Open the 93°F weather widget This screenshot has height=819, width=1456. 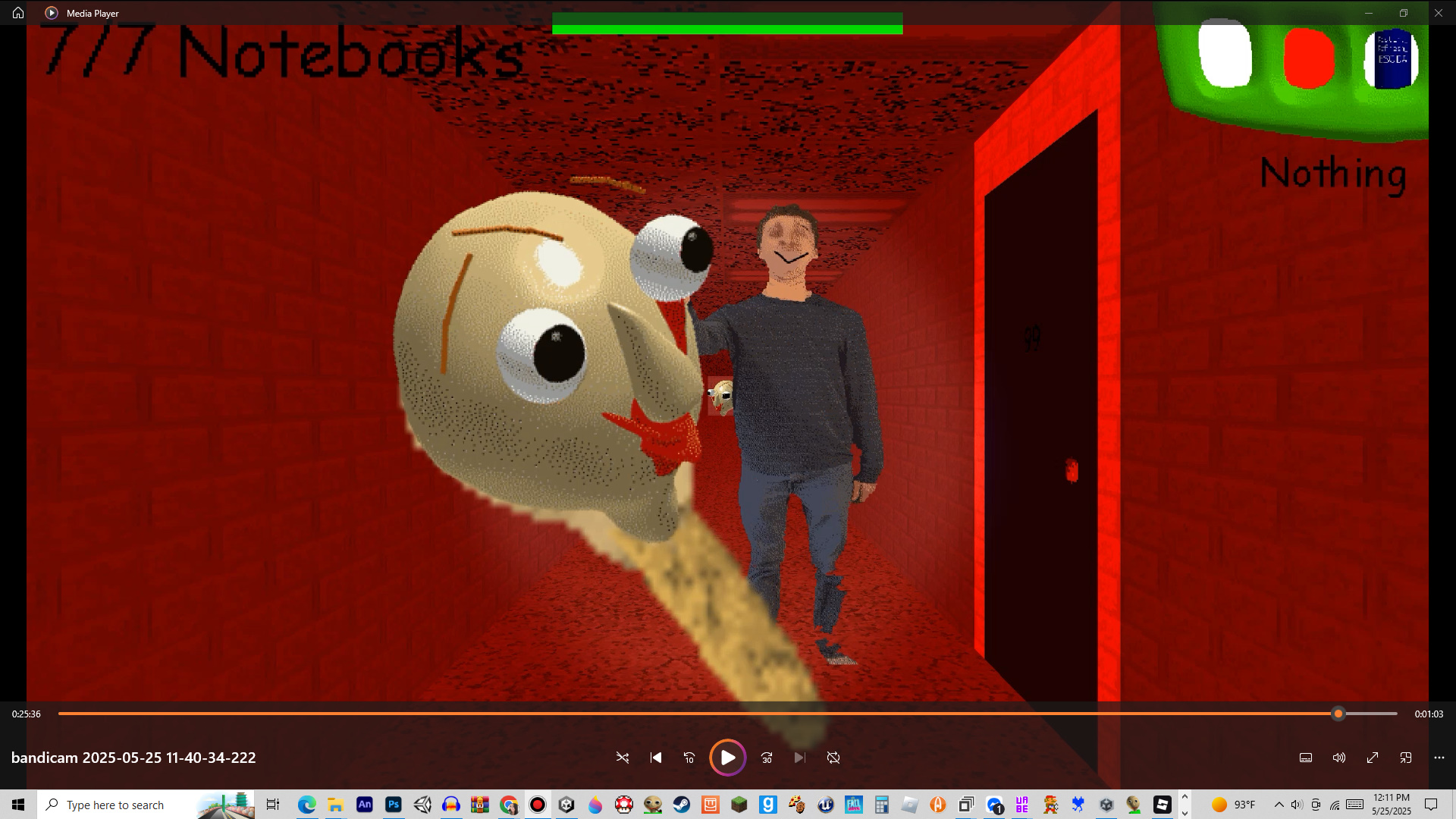pos(1234,805)
